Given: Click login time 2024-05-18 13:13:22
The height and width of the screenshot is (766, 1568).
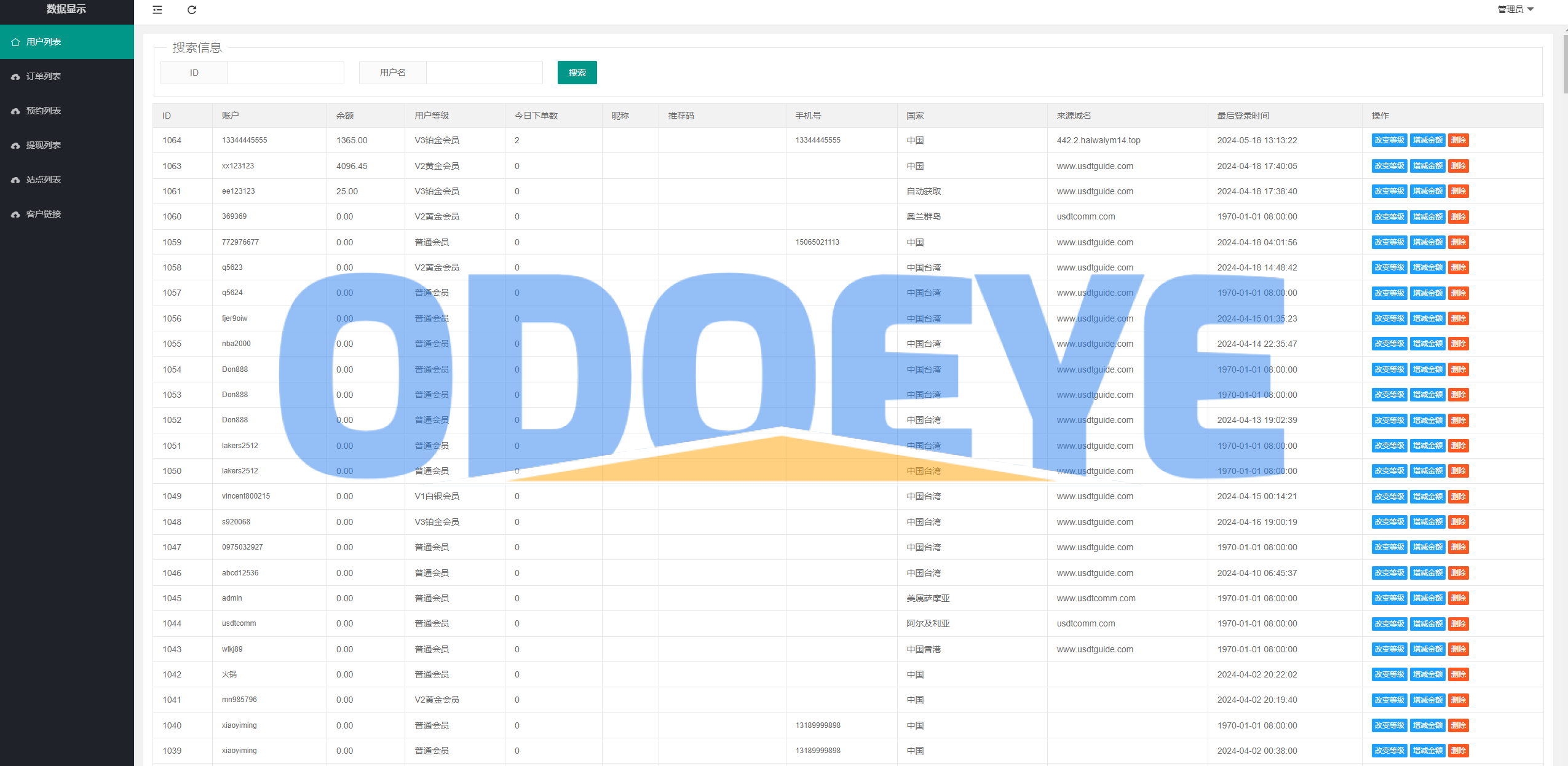Looking at the screenshot, I should (x=1257, y=140).
